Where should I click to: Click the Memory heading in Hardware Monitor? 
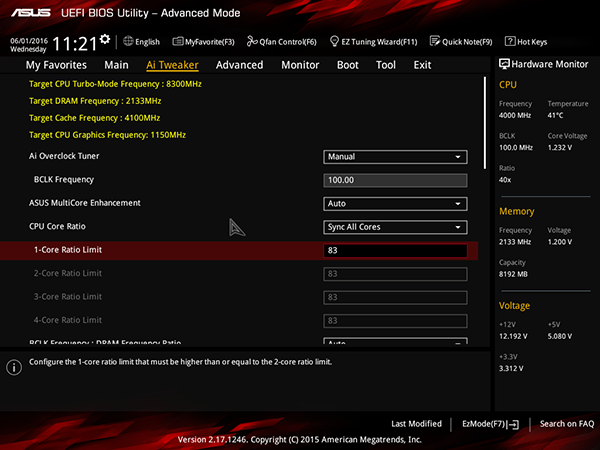pyautogui.click(x=517, y=211)
